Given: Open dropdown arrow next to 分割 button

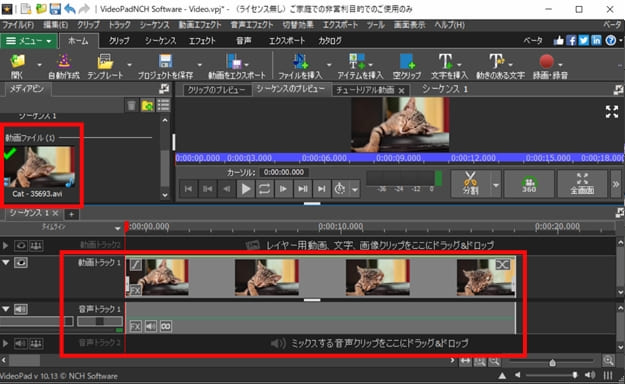Looking at the screenshot, I should tap(495, 185).
